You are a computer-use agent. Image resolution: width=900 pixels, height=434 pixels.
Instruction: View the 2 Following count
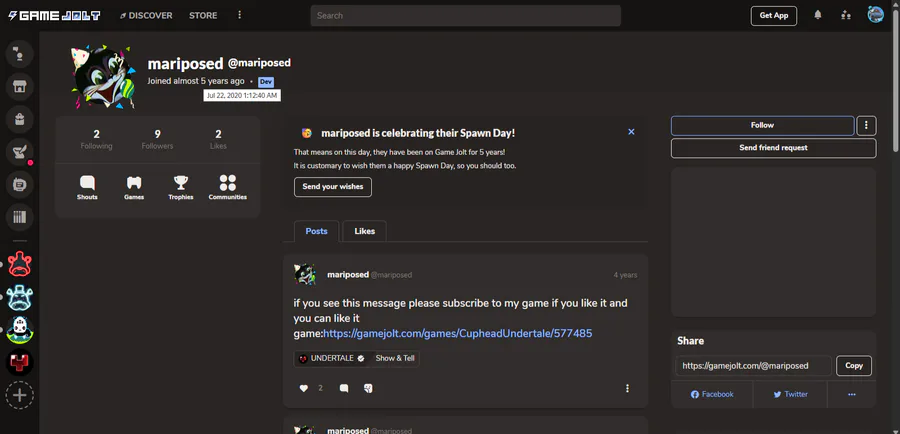96,139
